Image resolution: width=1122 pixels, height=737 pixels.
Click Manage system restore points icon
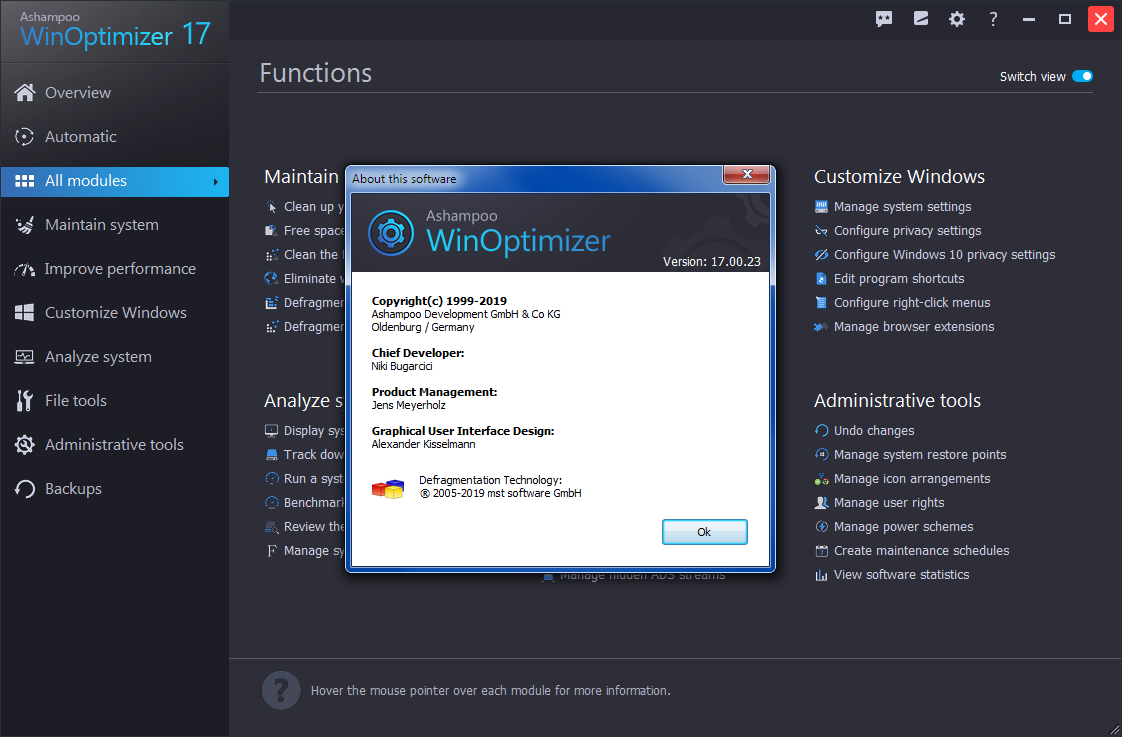tap(821, 454)
